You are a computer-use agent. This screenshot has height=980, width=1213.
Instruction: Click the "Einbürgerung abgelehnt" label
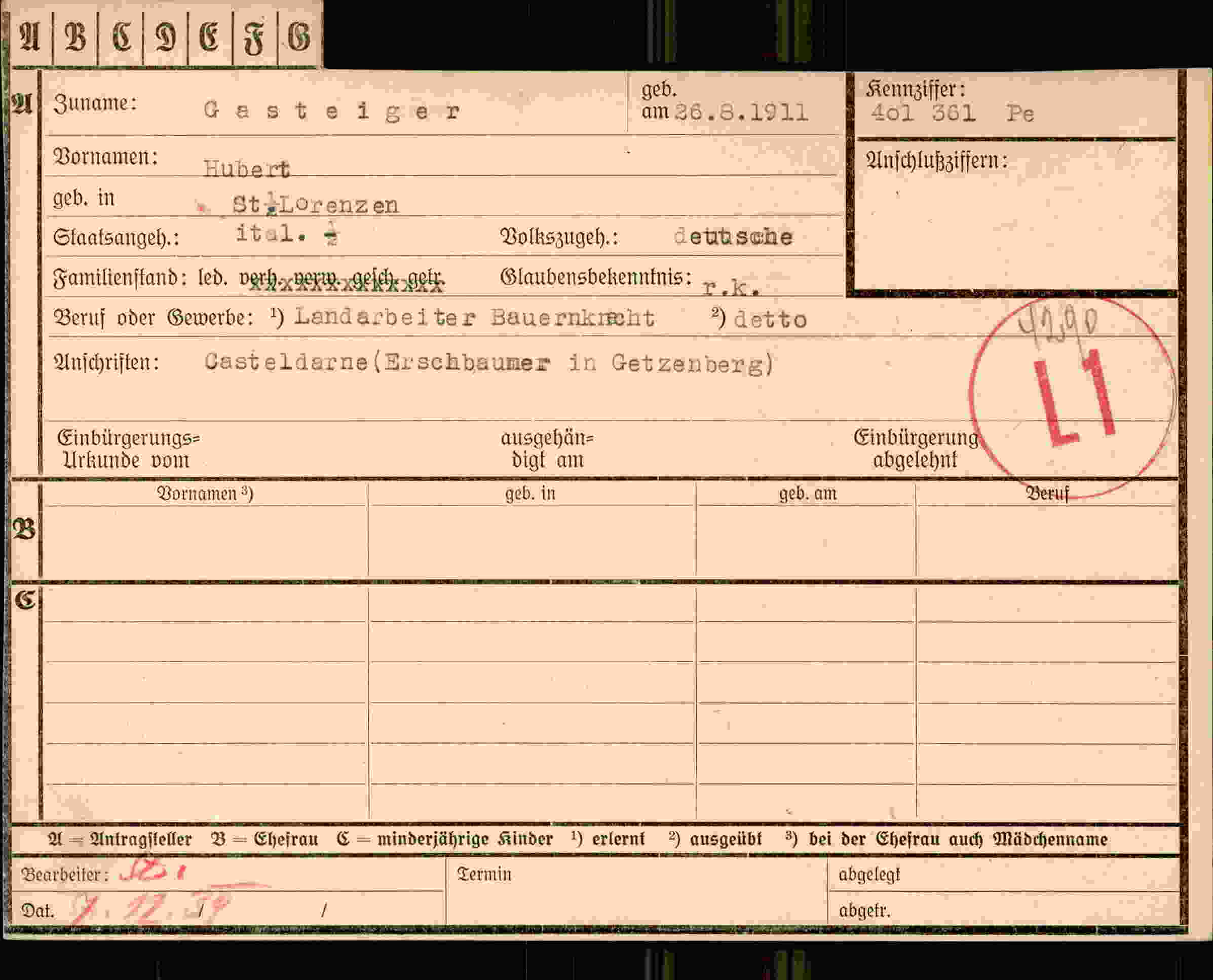(x=916, y=449)
